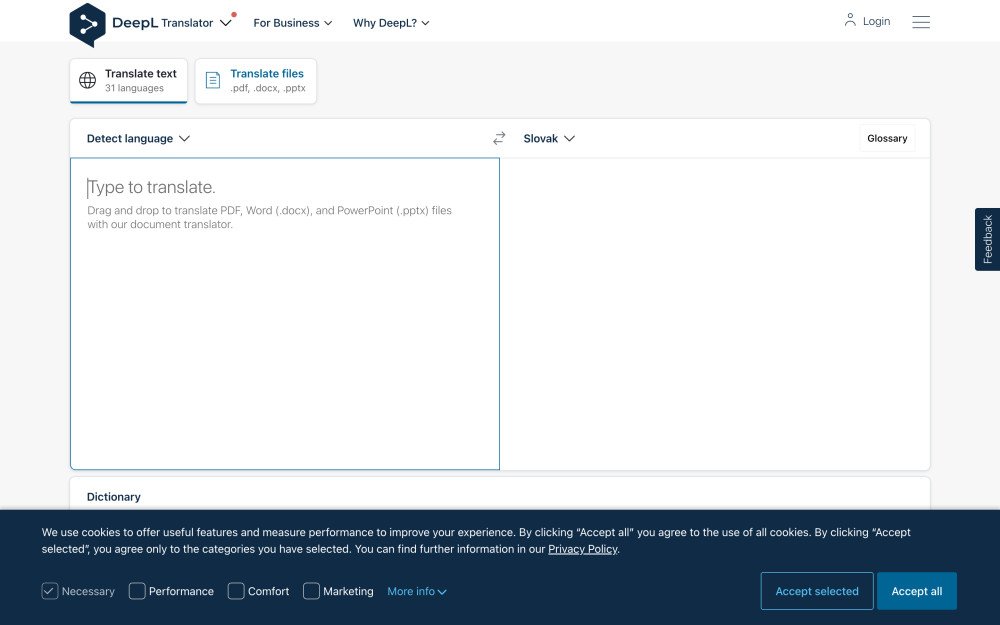Open the Slovak target language dropdown
The width and height of the screenshot is (1000, 625).
click(x=549, y=139)
